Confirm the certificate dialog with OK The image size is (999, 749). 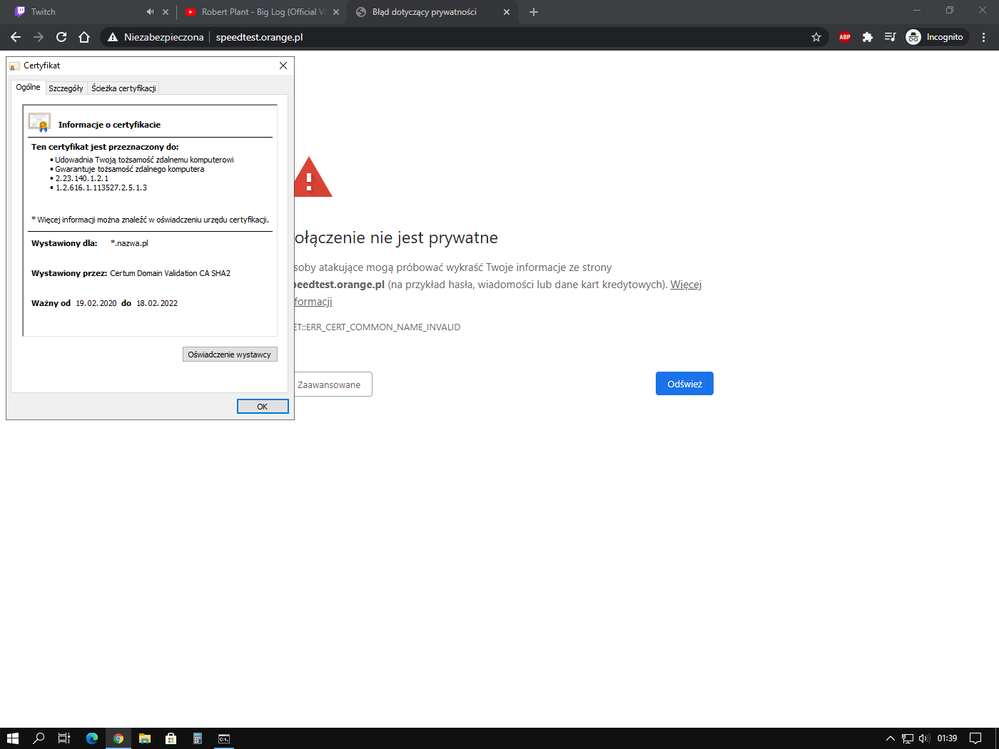pos(262,406)
